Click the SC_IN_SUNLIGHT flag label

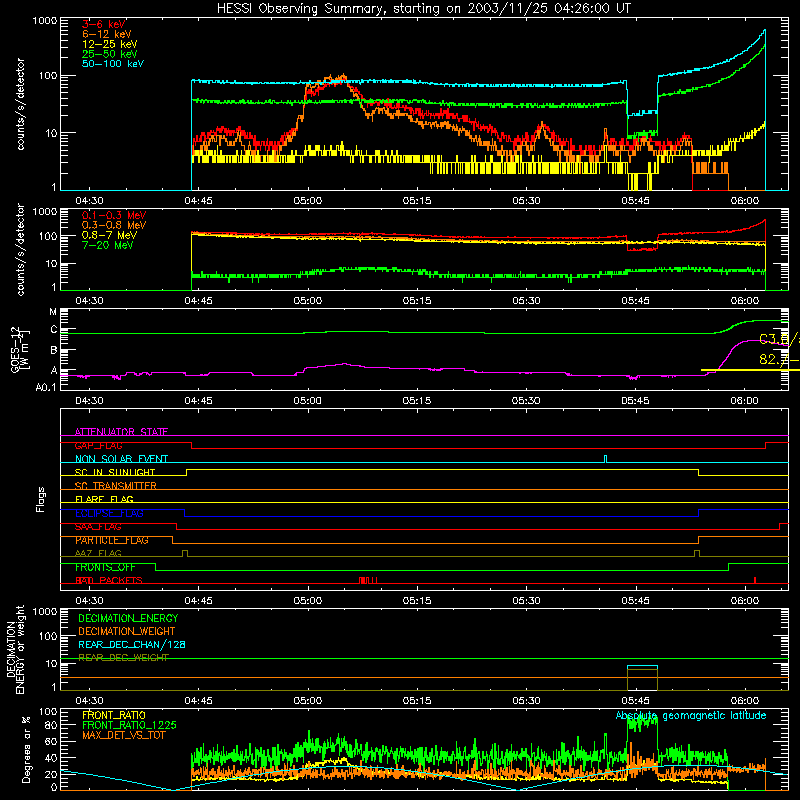point(115,472)
